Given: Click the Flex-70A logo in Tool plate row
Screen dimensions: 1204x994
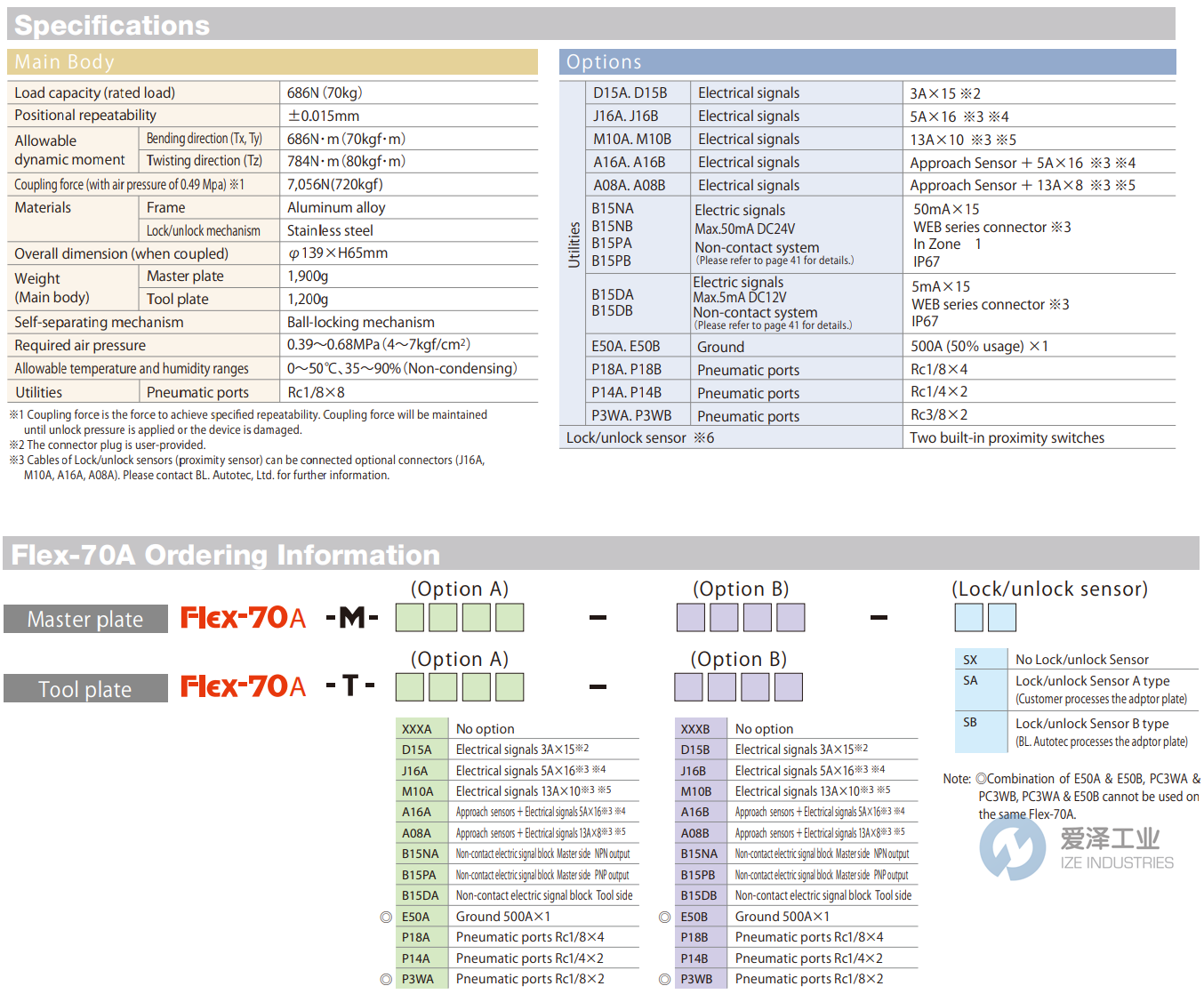Looking at the screenshot, I should [x=243, y=686].
